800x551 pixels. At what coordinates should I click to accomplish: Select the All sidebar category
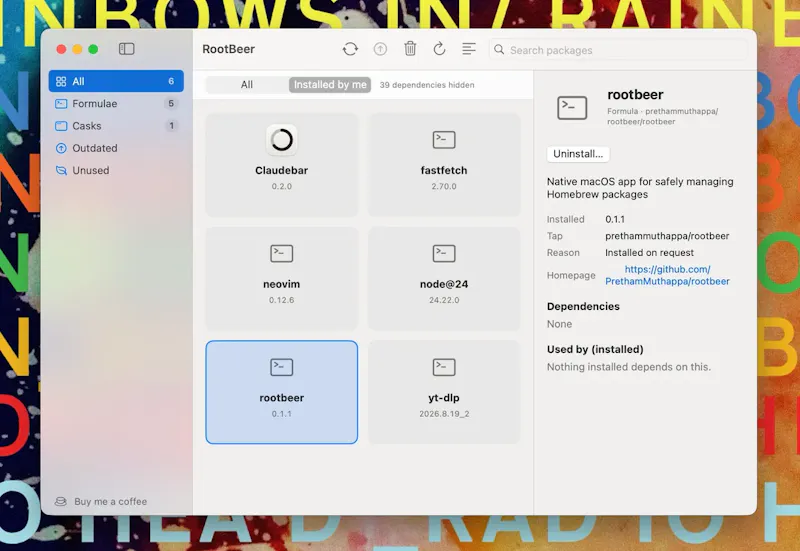(116, 81)
